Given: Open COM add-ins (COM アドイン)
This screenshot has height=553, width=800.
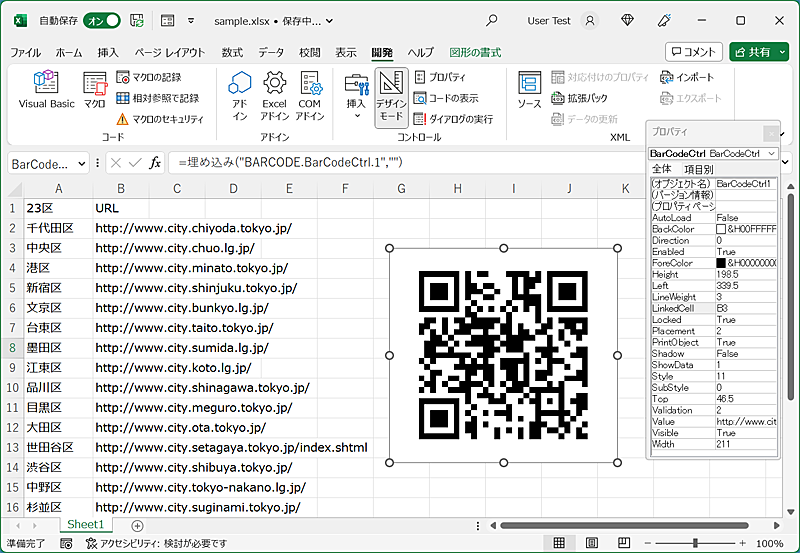Looking at the screenshot, I should point(310,96).
